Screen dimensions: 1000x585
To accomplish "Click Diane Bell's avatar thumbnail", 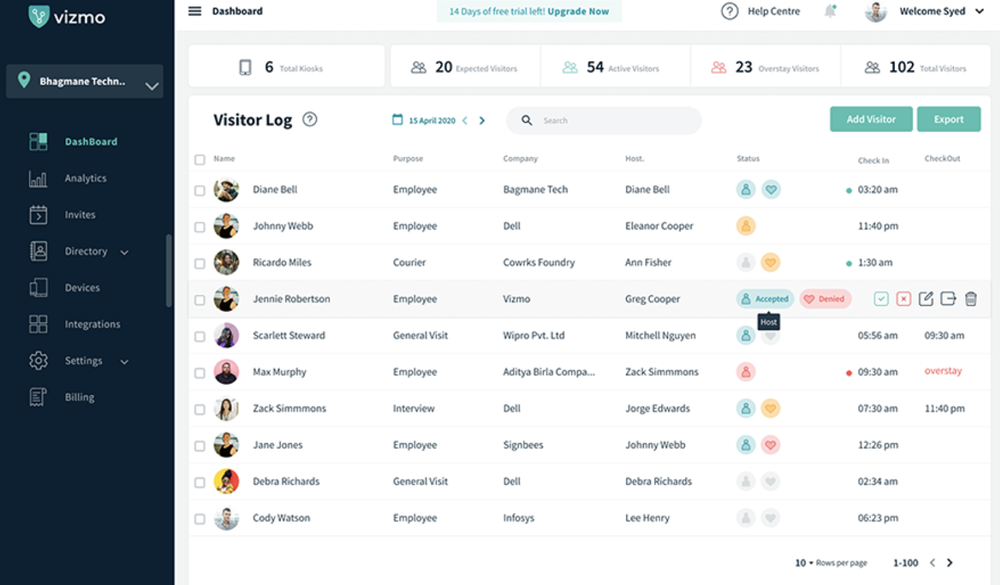I will (226, 189).
